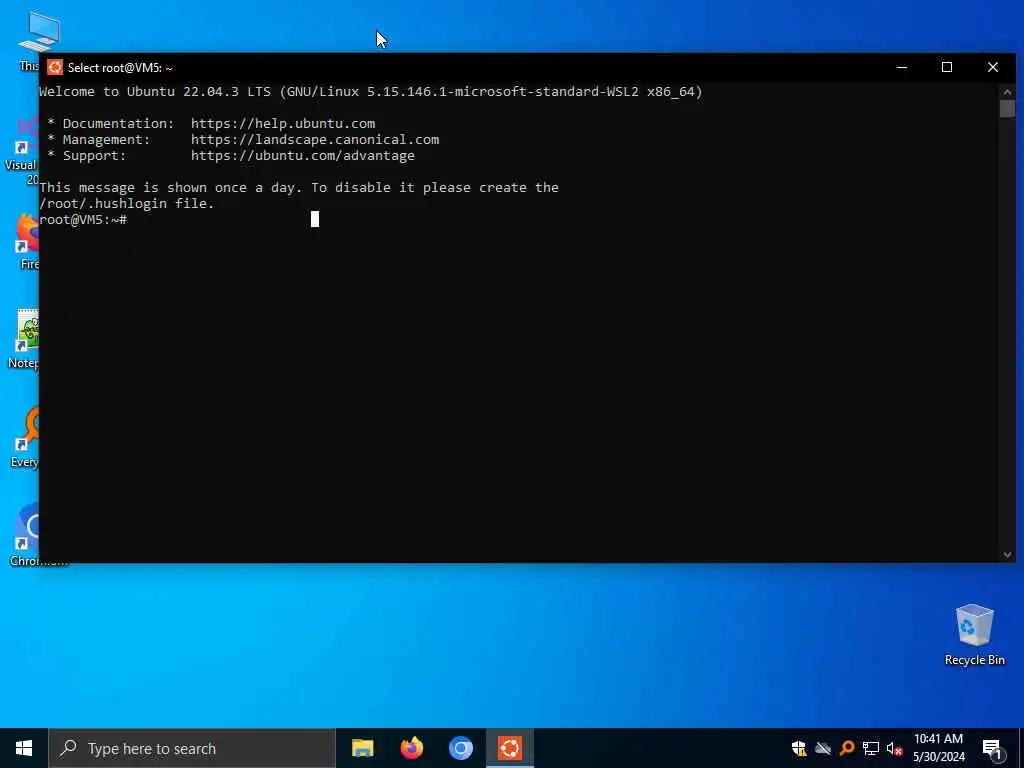Launch Firefox from the taskbar

tap(411, 748)
